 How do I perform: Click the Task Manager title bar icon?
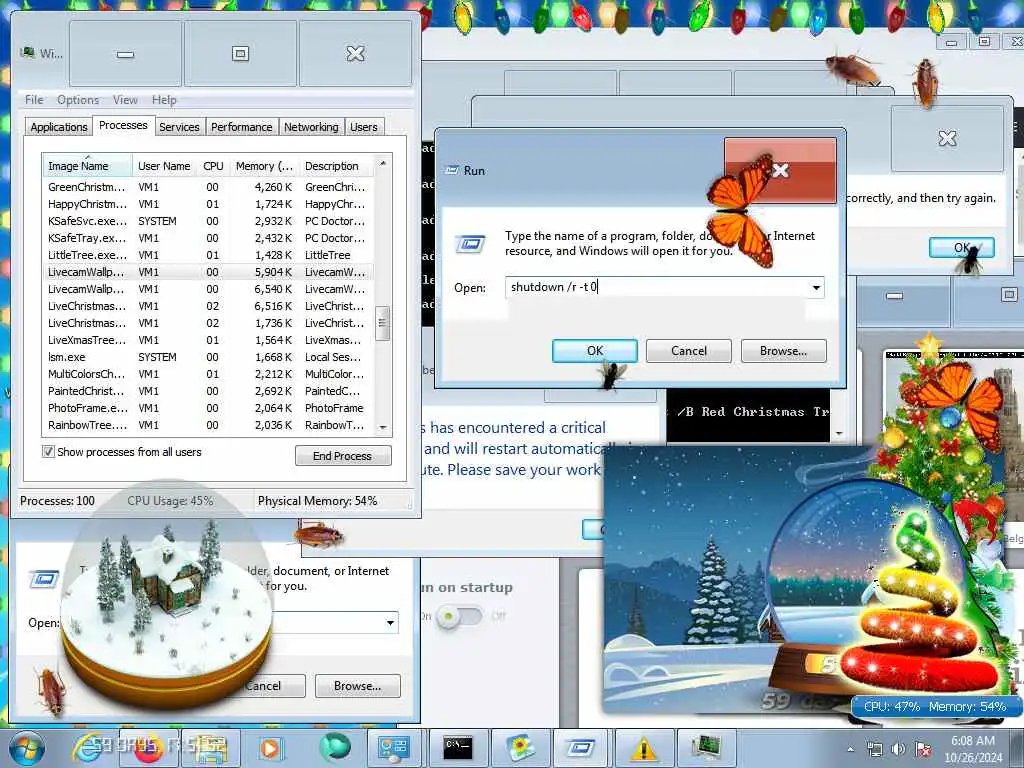click(27, 53)
